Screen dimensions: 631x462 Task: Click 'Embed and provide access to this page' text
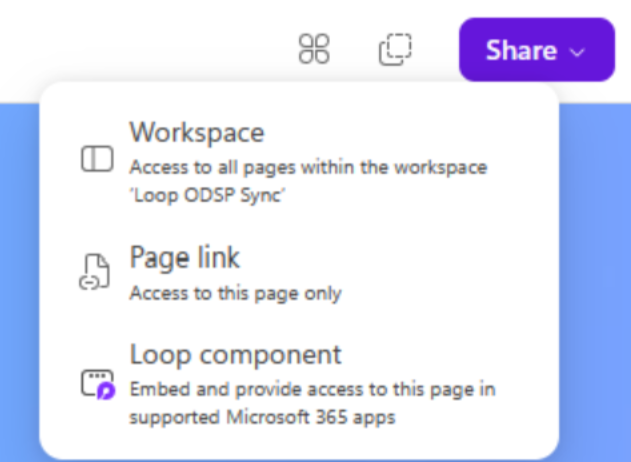312,389
